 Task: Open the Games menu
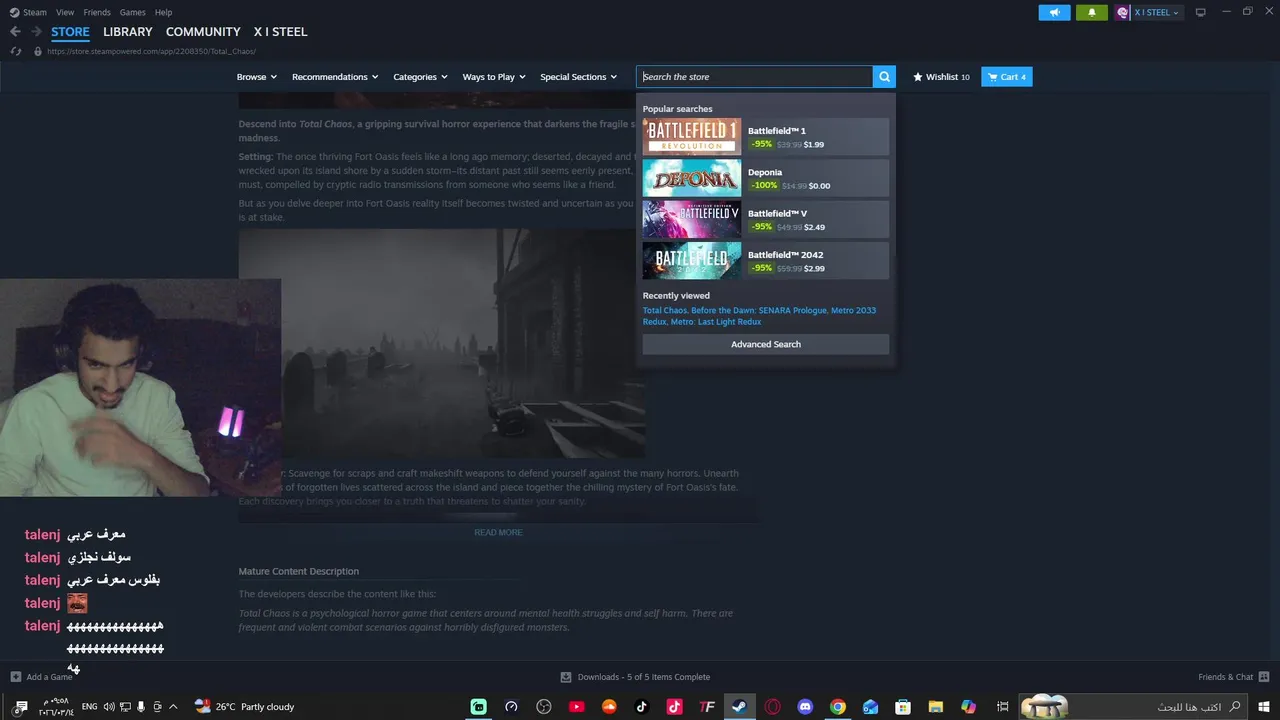132,12
